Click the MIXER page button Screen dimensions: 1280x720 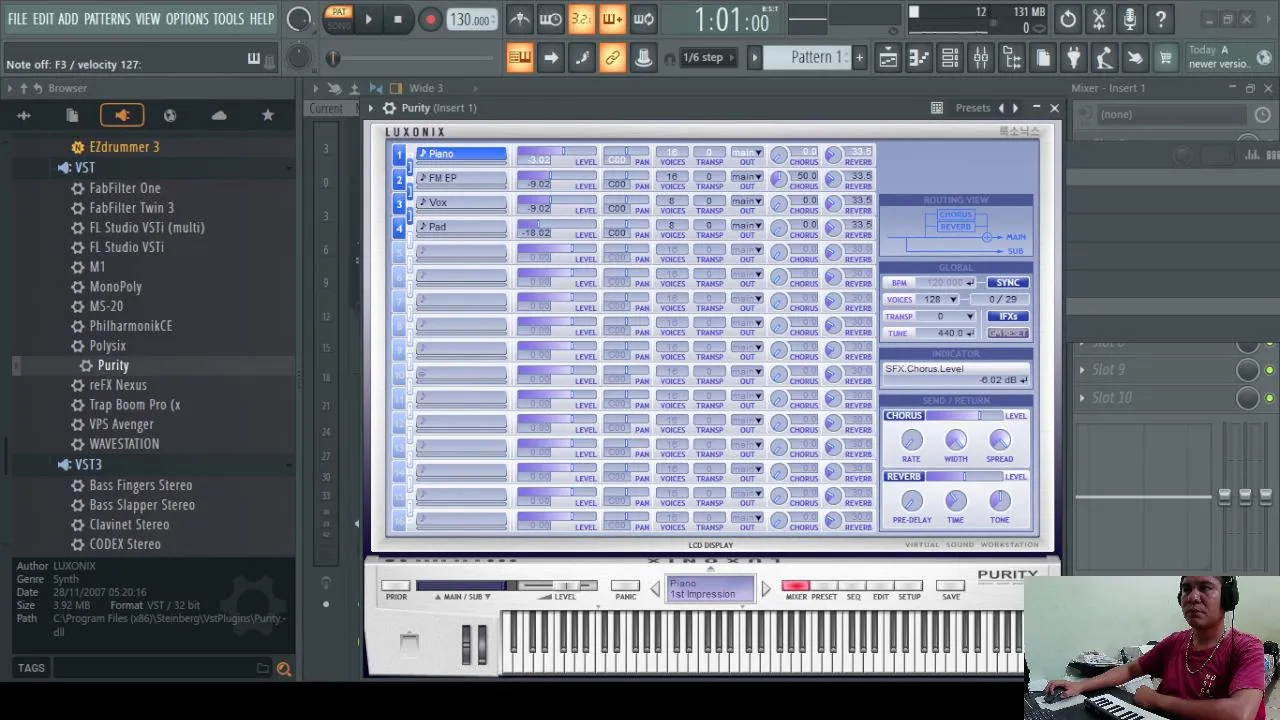pos(796,586)
